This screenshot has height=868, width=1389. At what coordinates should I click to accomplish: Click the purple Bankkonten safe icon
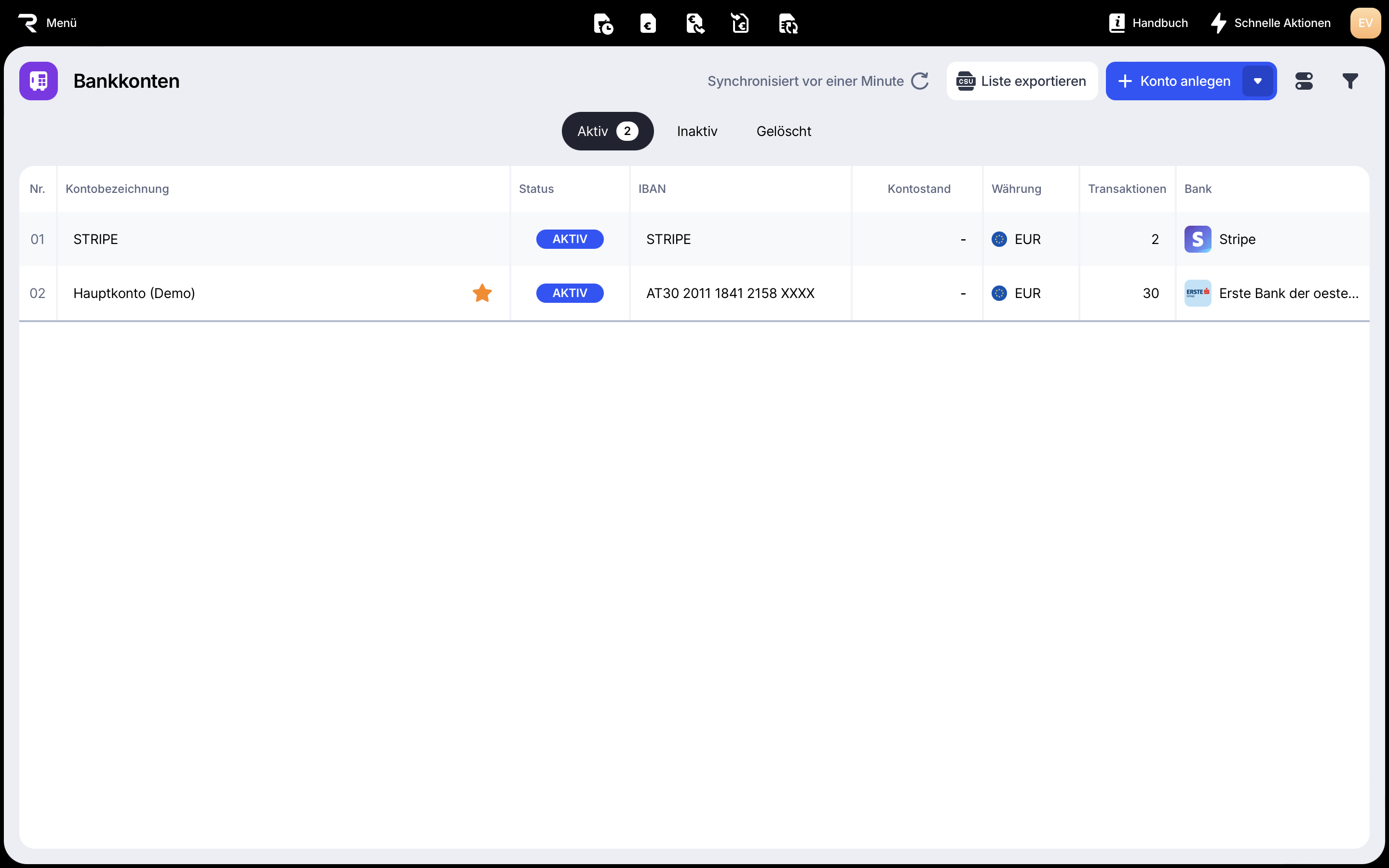point(39,81)
